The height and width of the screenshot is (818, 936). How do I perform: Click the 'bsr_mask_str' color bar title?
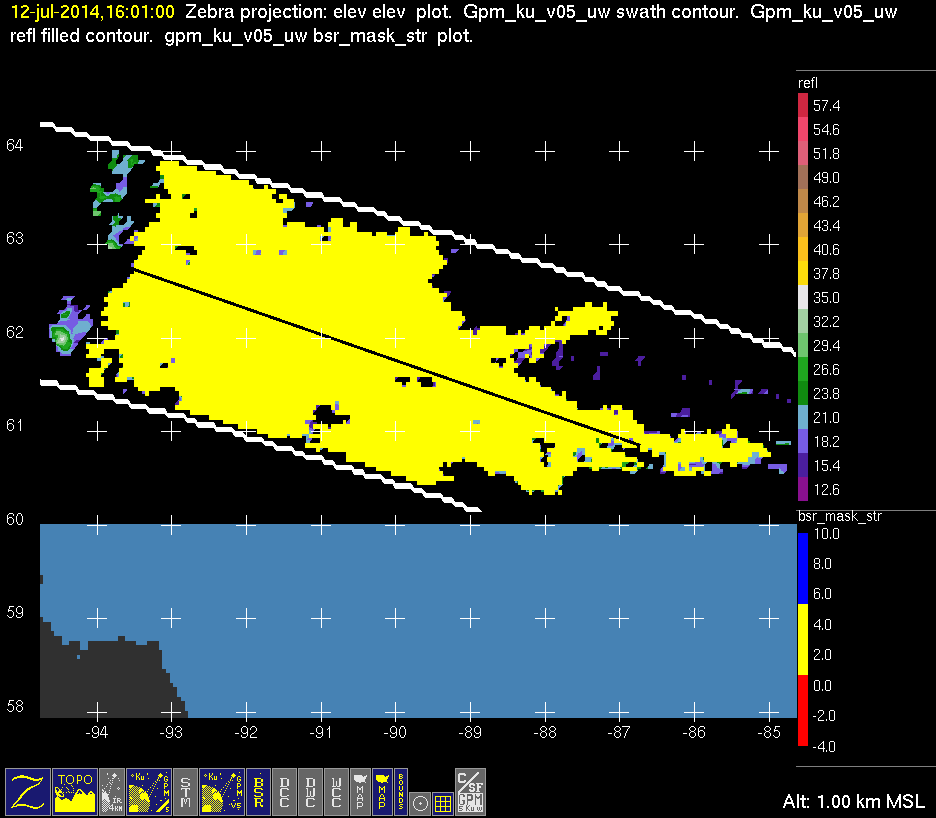point(839,516)
